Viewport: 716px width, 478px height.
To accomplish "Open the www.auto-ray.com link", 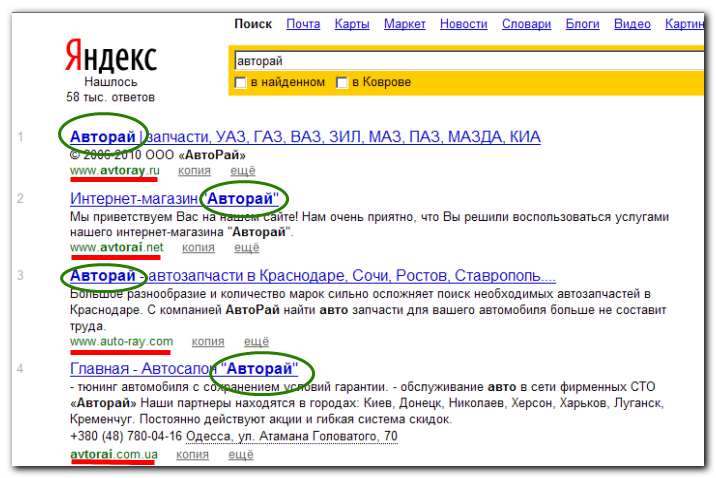I will click(121, 341).
